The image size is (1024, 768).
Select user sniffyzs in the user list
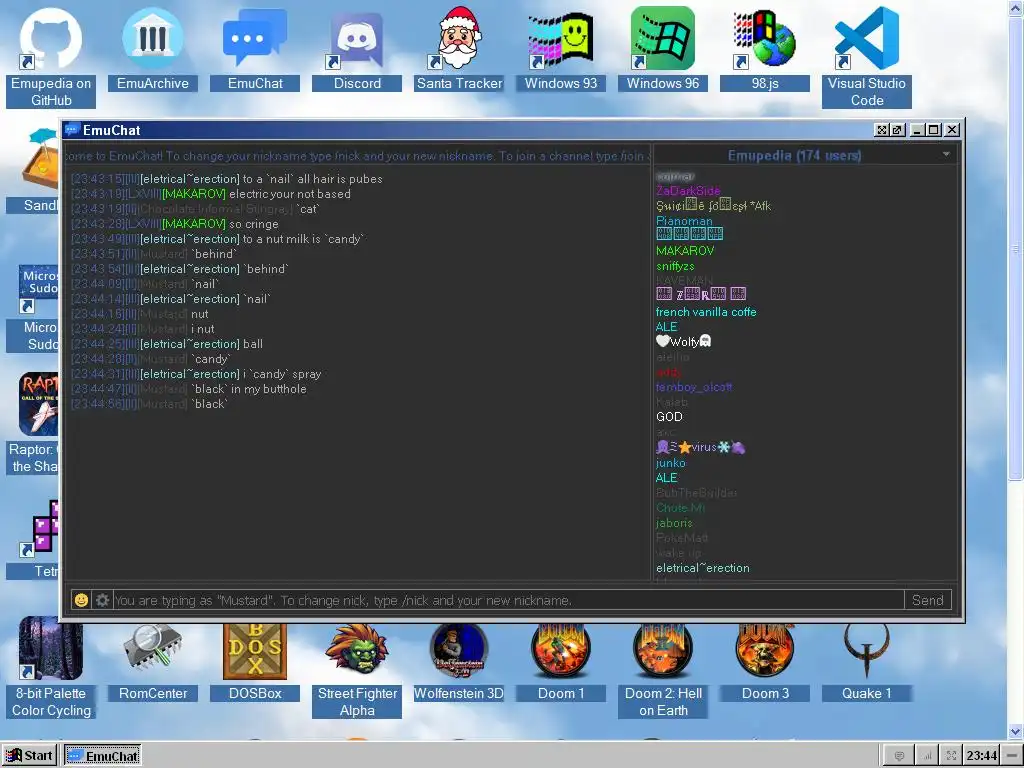click(x=675, y=266)
